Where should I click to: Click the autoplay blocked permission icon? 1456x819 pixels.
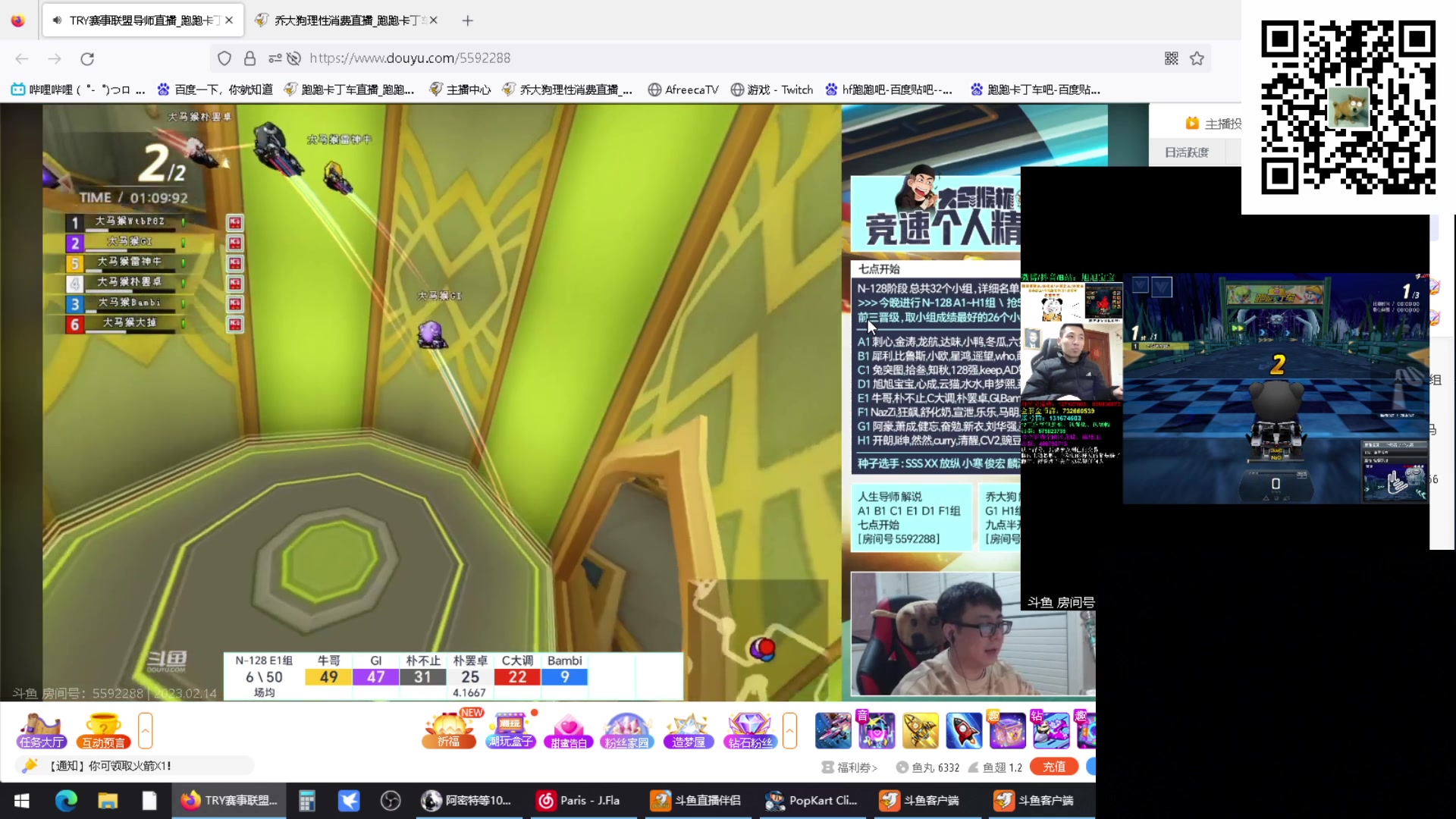(294, 58)
